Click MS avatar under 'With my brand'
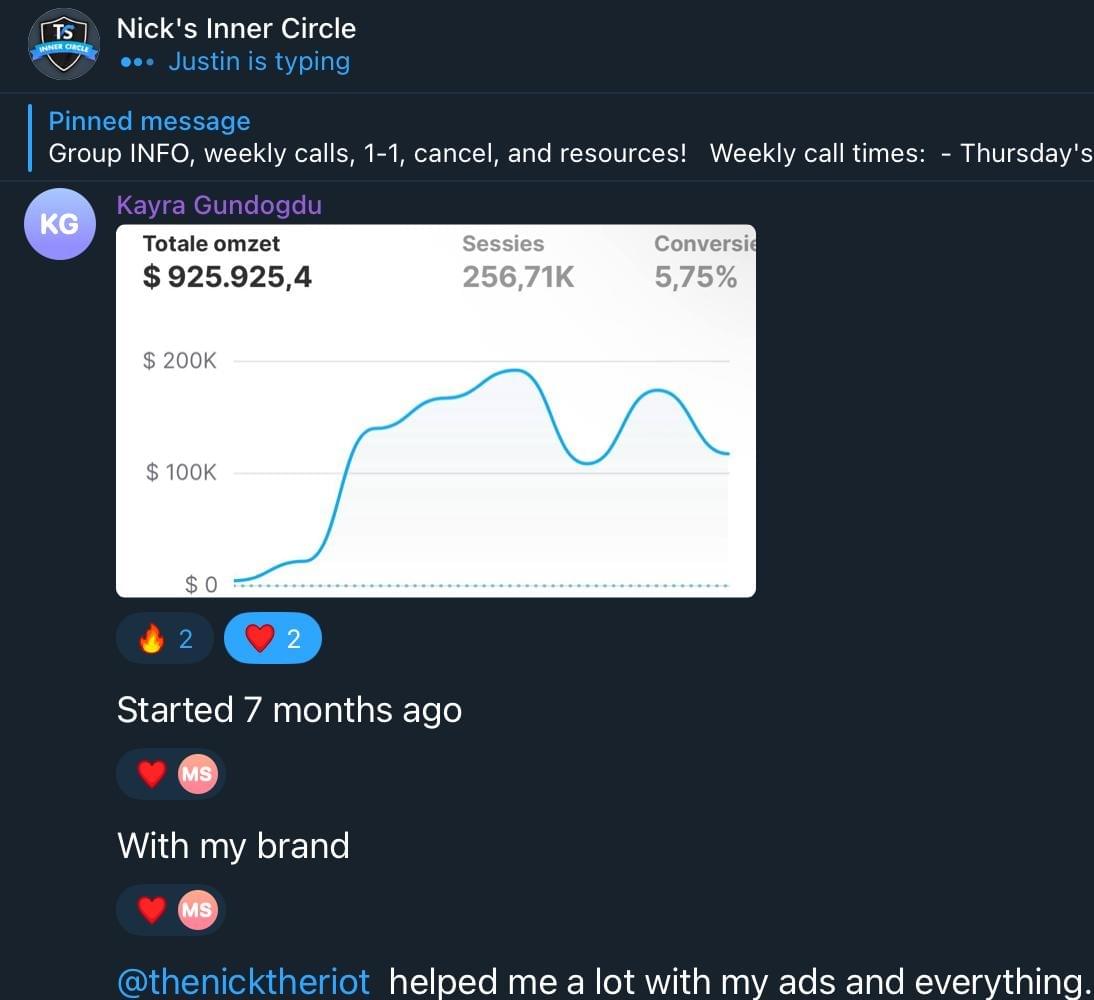The width and height of the screenshot is (1094, 1000). click(x=197, y=910)
